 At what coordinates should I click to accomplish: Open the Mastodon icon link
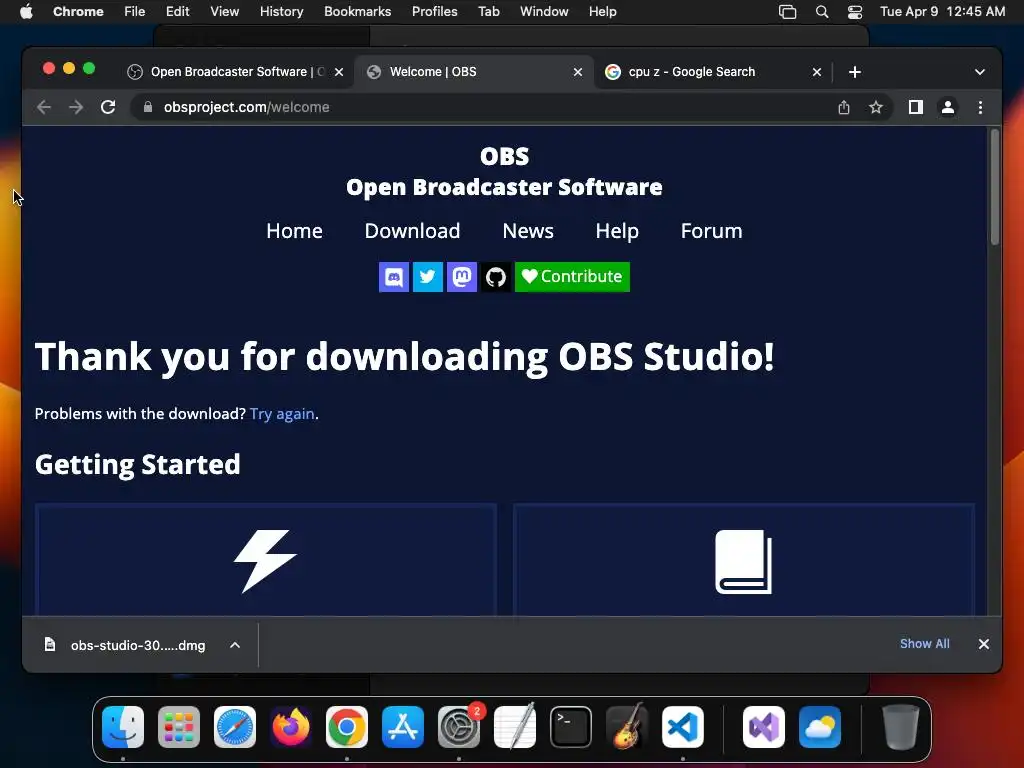point(462,277)
